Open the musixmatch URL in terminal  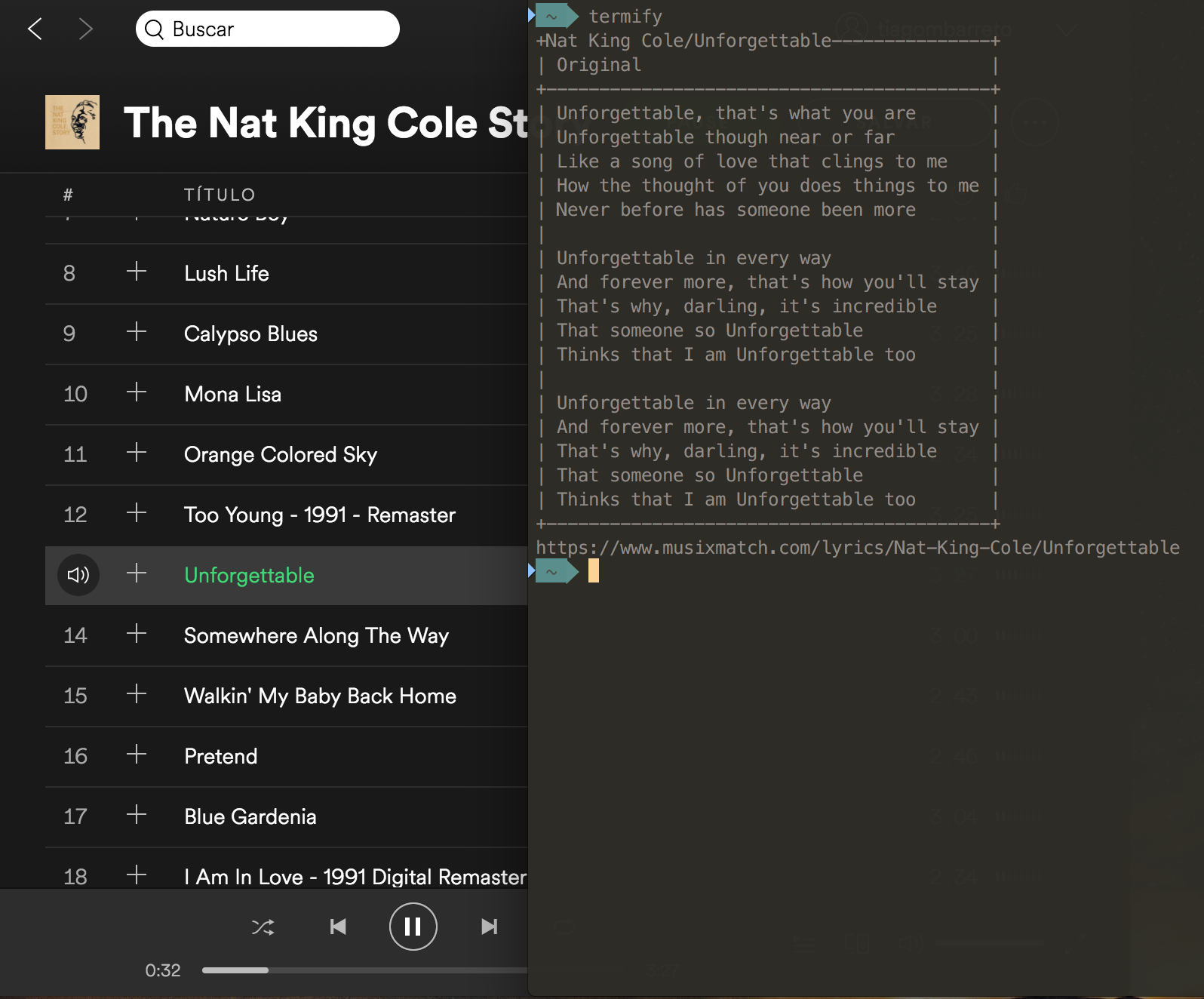tap(858, 548)
